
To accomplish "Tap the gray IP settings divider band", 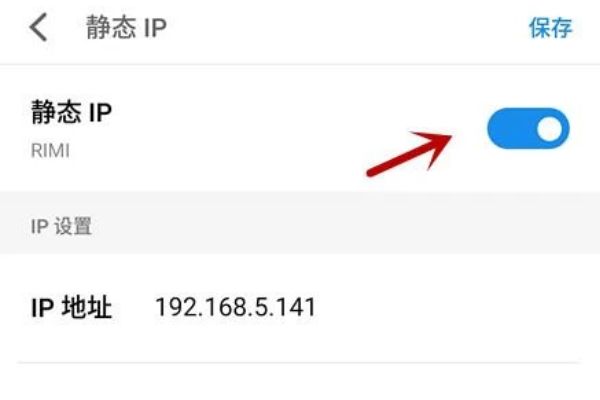I will pyautogui.click(x=300, y=223).
